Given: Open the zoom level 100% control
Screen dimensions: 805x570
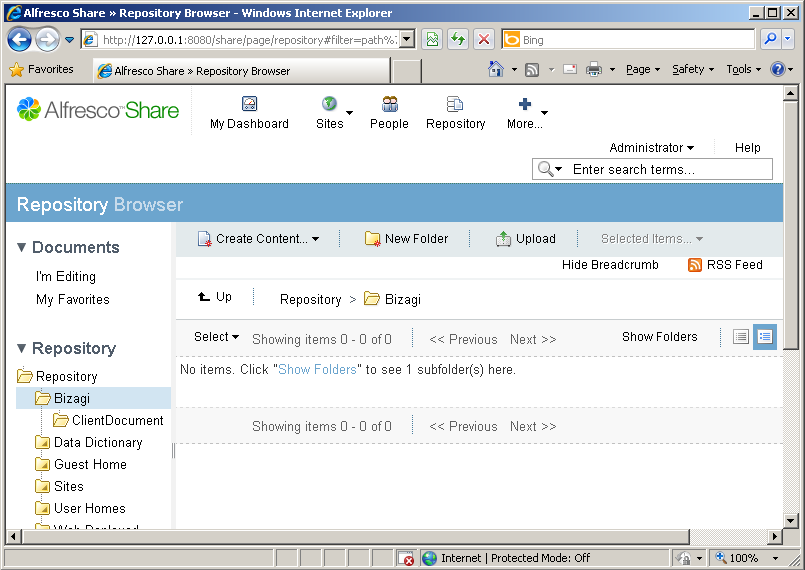Looking at the screenshot, I should [747, 558].
